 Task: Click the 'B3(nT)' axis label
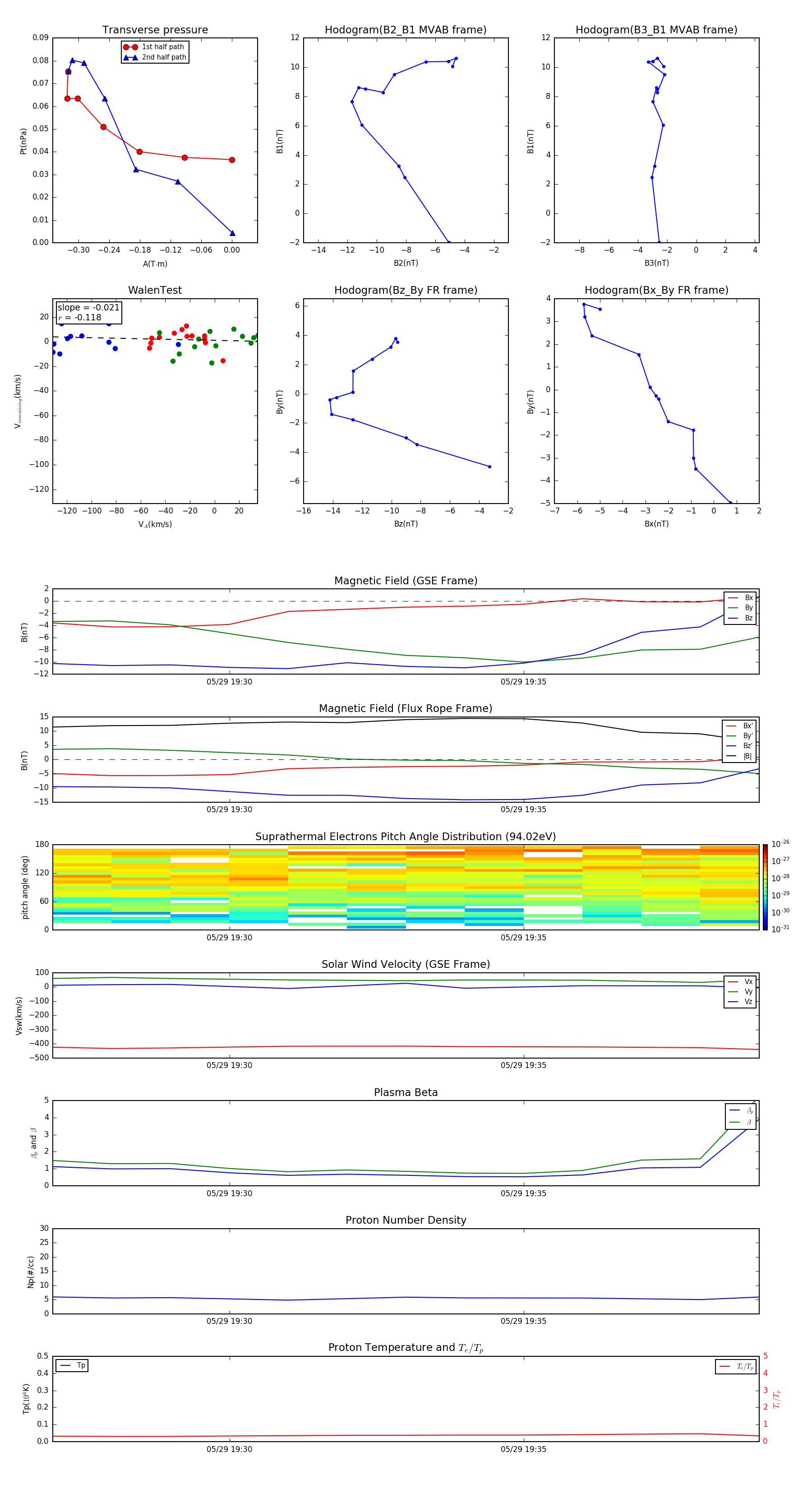656,263
